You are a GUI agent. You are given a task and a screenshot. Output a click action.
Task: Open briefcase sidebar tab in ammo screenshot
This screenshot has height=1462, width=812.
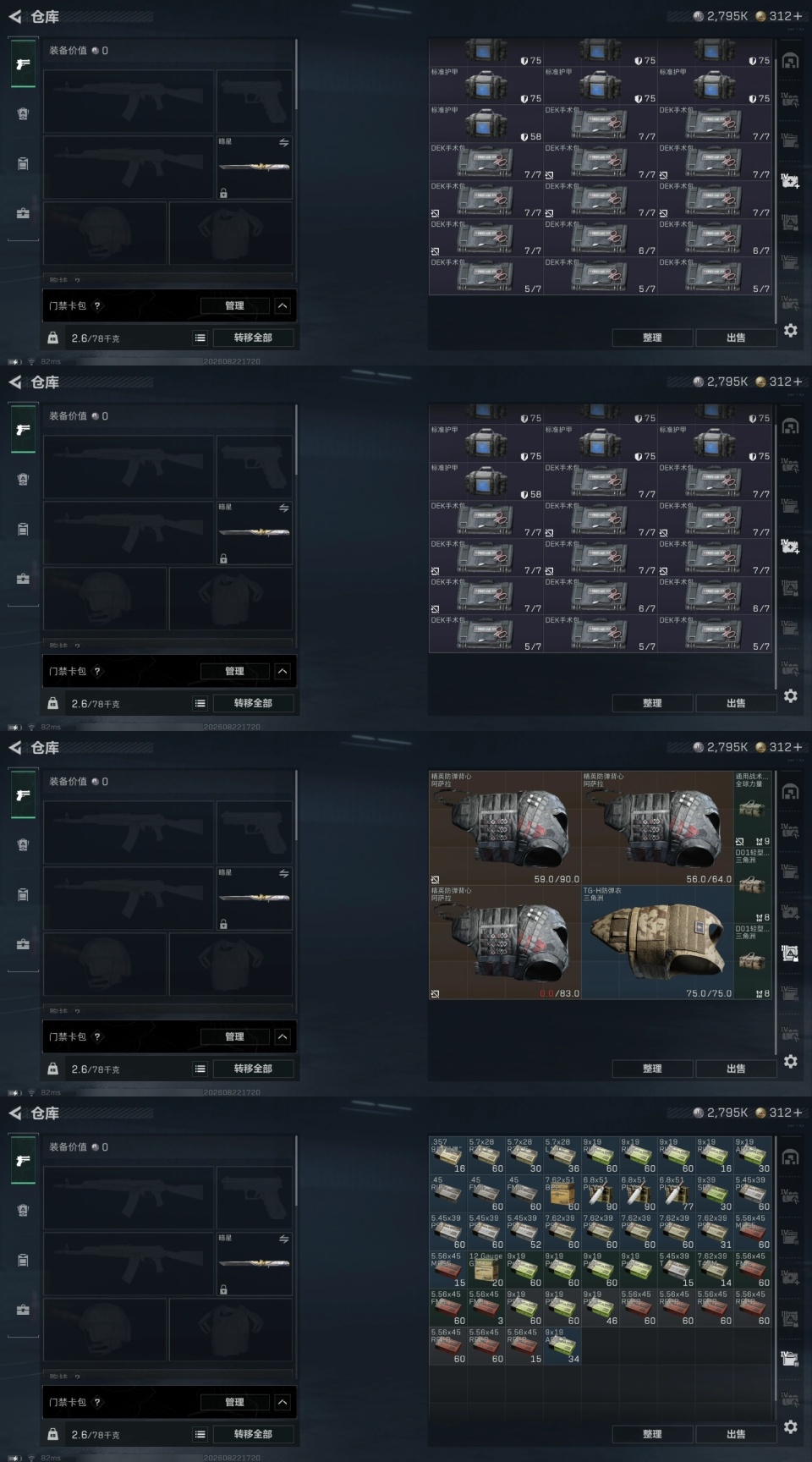pyautogui.click(x=23, y=1310)
